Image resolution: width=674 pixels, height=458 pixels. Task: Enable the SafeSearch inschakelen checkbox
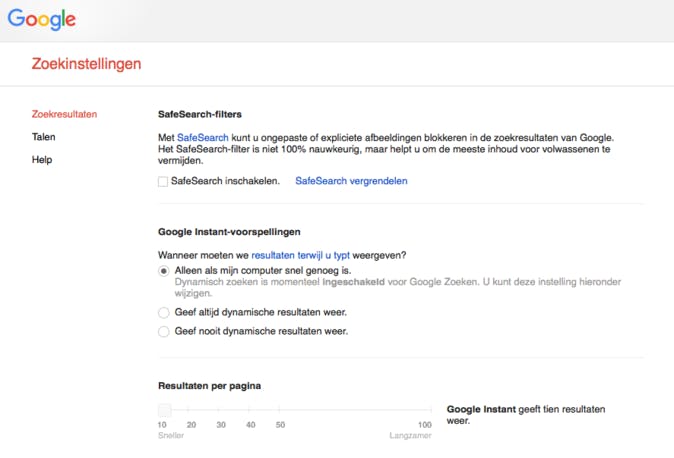click(163, 182)
